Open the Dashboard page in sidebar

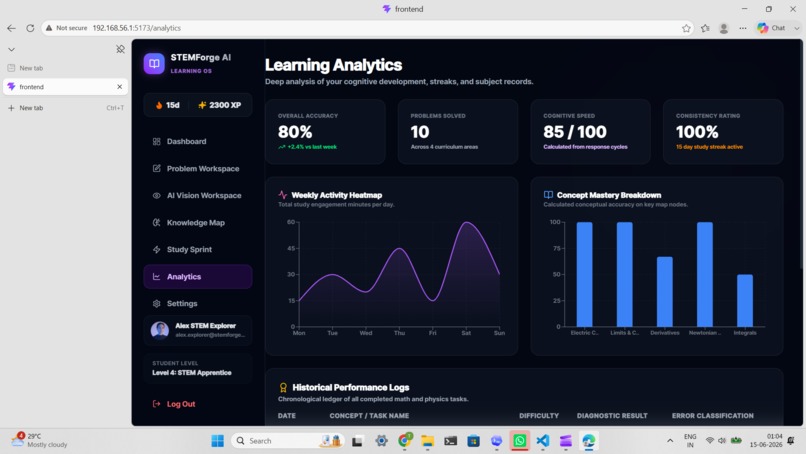tap(198, 141)
